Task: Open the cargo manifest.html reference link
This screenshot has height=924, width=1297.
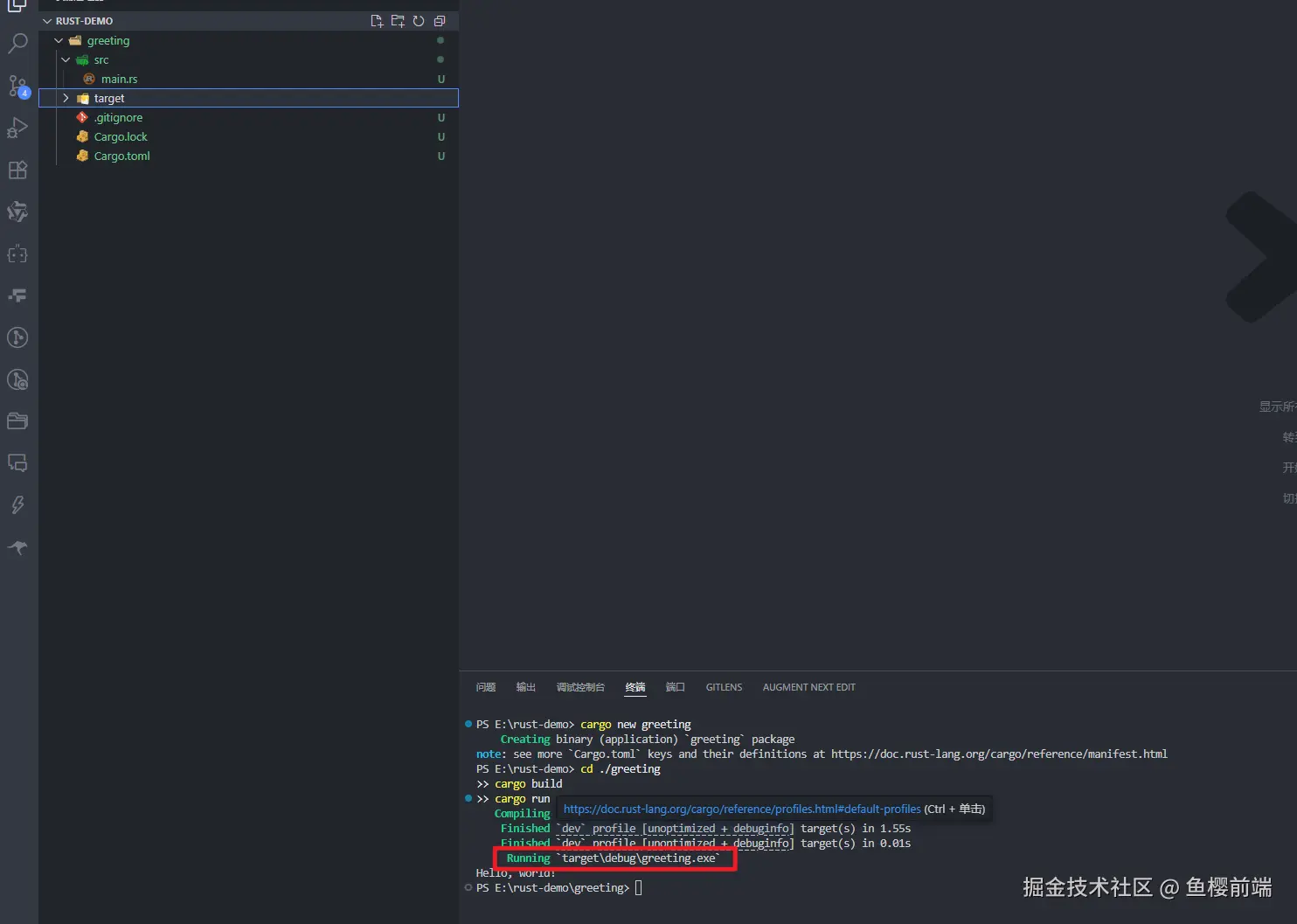Action: [999, 754]
